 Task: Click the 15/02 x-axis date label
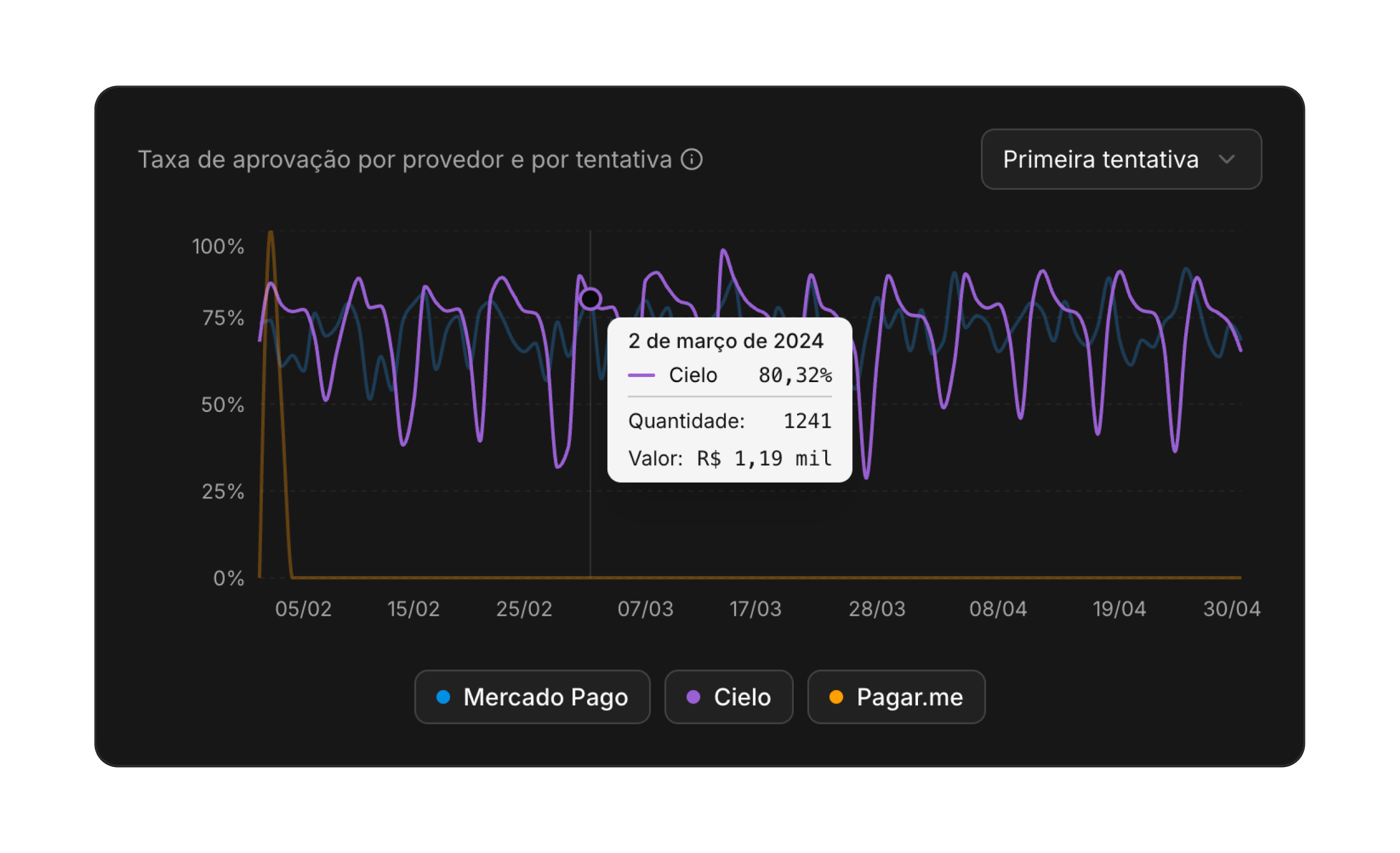coord(413,609)
